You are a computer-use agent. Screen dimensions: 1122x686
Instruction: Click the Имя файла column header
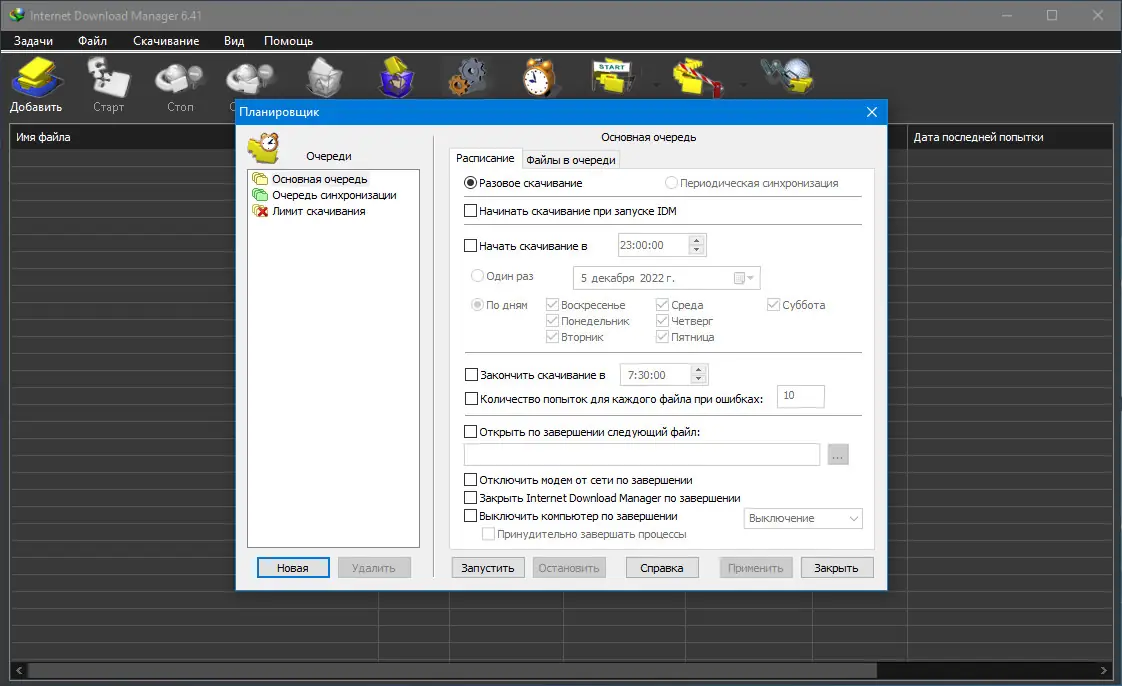[x=123, y=137]
